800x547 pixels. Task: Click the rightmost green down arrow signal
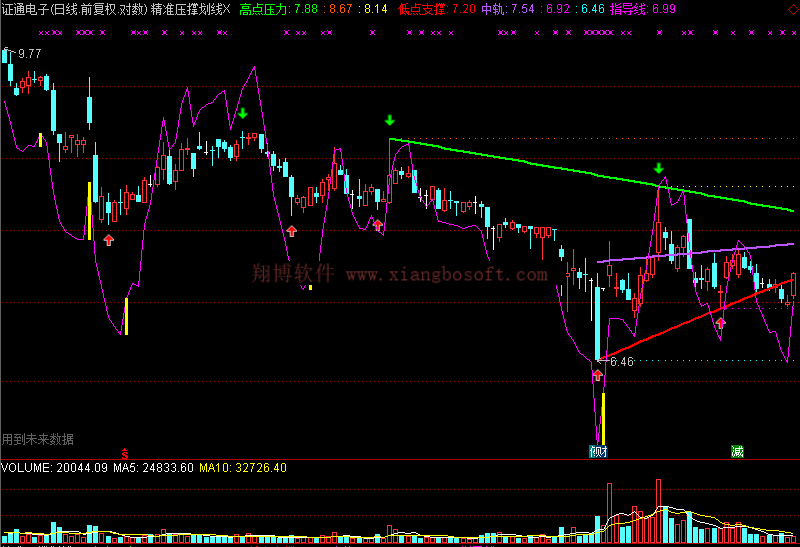[658, 168]
